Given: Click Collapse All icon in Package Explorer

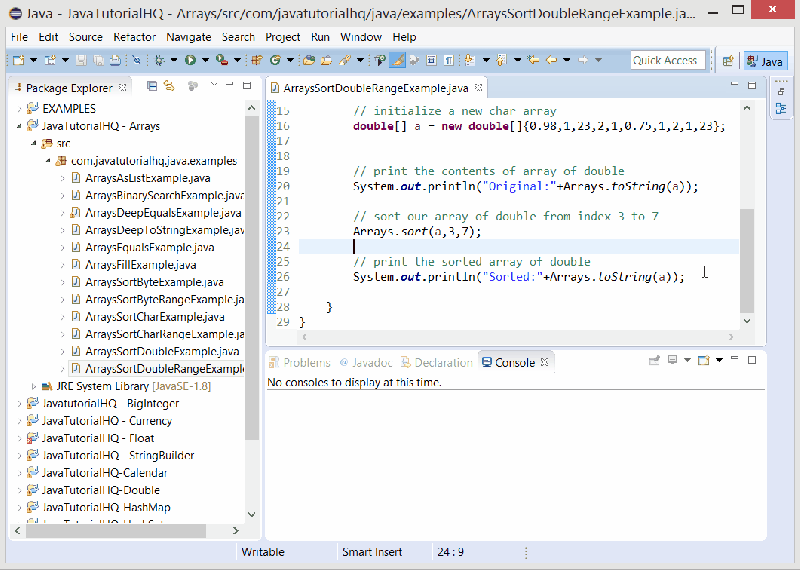Looking at the screenshot, I should click(x=152, y=86).
